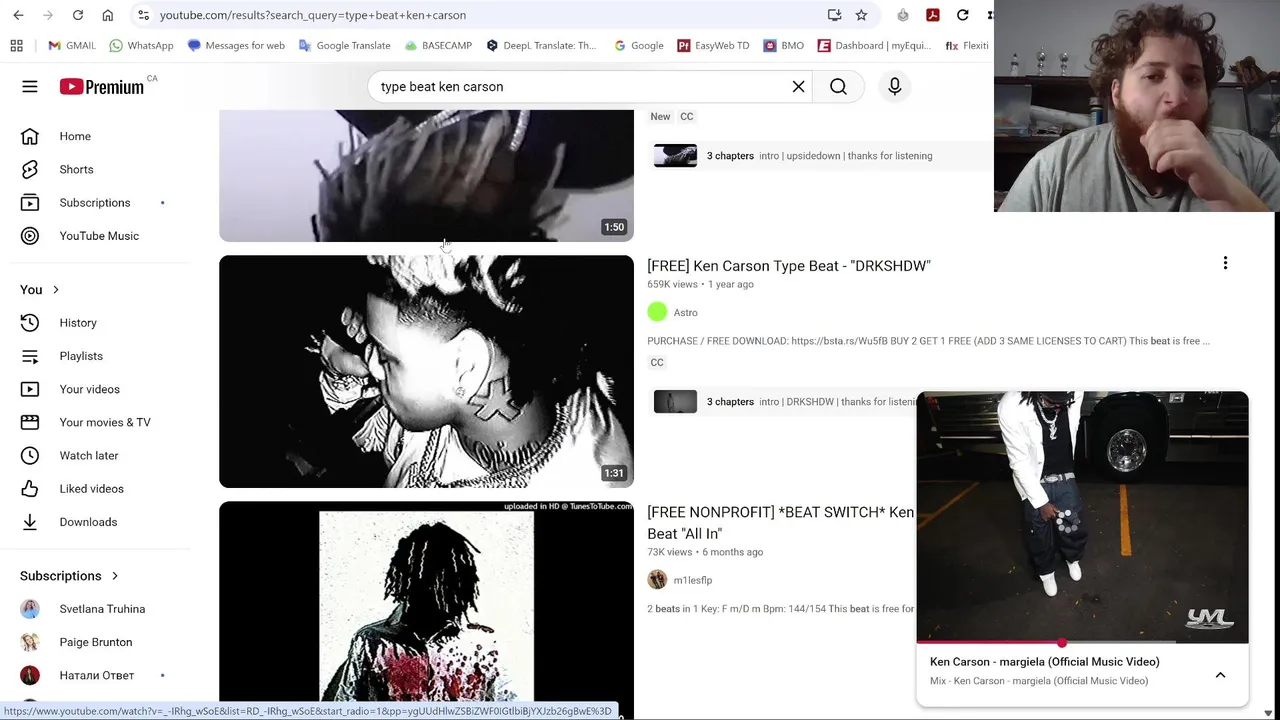Open the m1lesflp channel name
The image size is (1280, 720).
(x=692, y=580)
